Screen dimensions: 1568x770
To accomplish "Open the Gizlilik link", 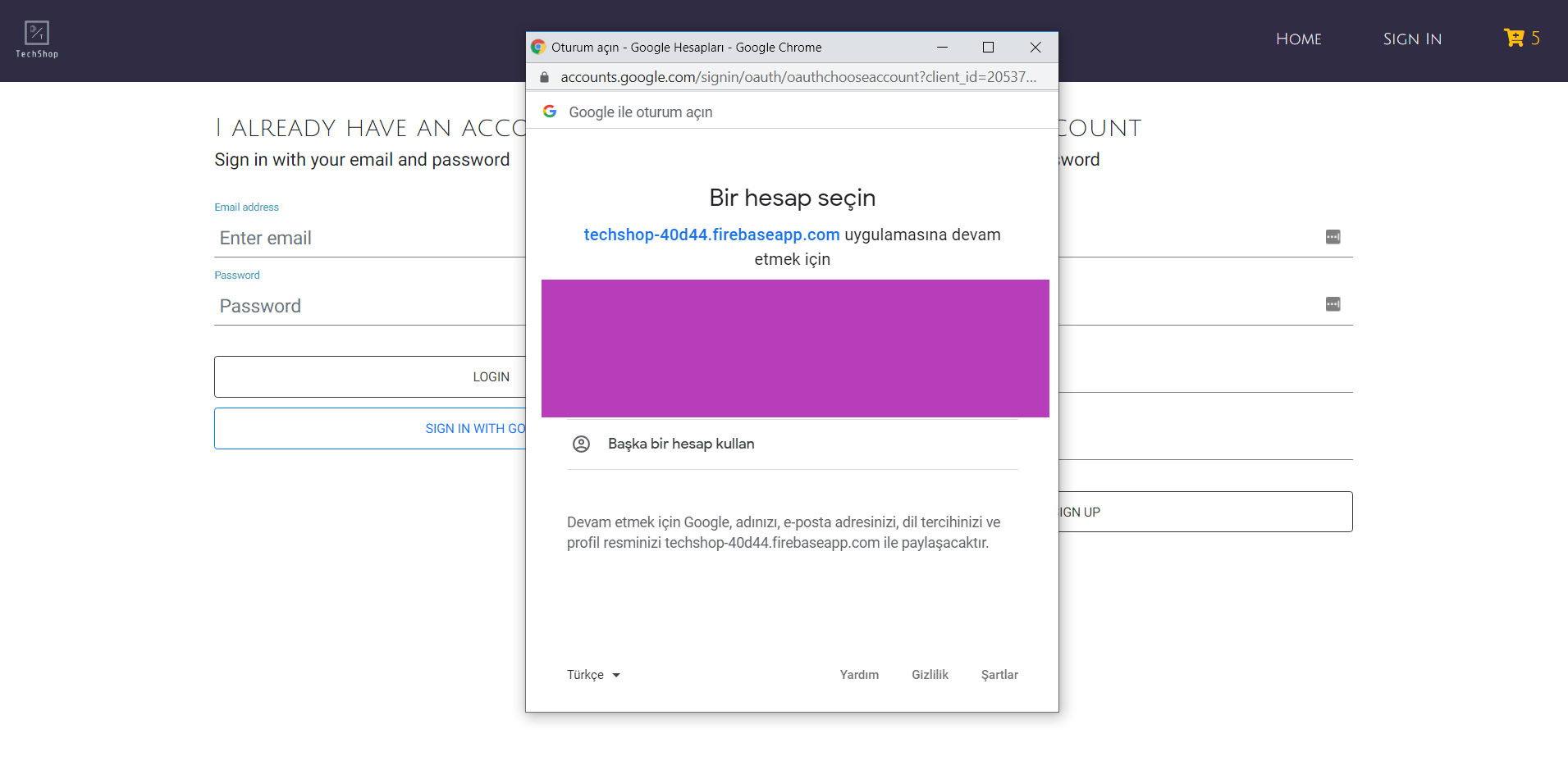I will click(x=930, y=675).
